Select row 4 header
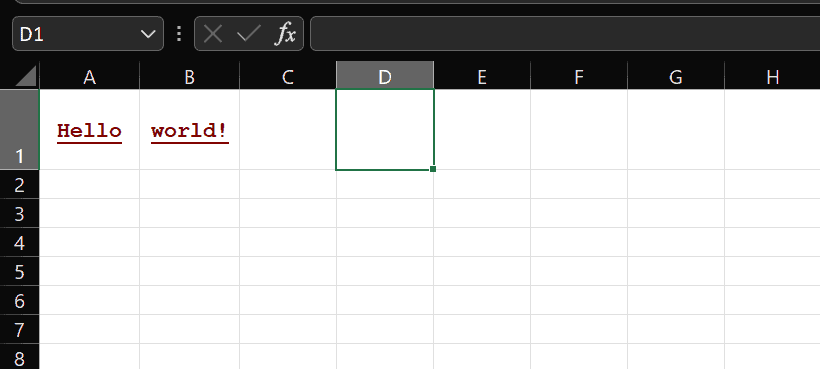 [19, 242]
